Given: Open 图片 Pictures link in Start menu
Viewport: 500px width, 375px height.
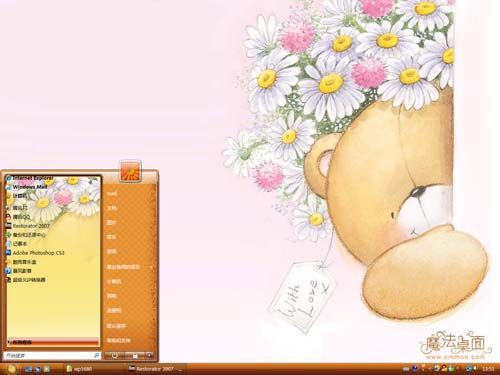Looking at the screenshot, I should (x=112, y=222).
